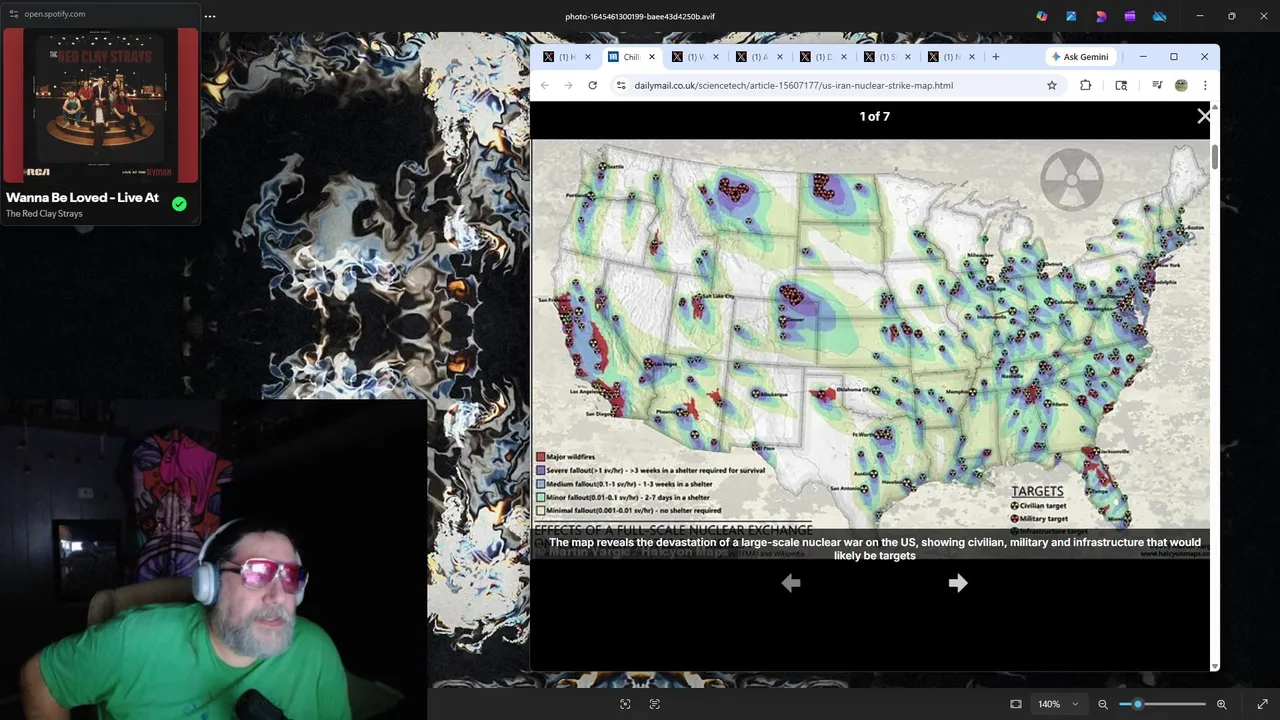The height and width of the screenshot is (720, 1280).
Task: Open the Chrome three-dot menu
Action: coord(1205,85)
